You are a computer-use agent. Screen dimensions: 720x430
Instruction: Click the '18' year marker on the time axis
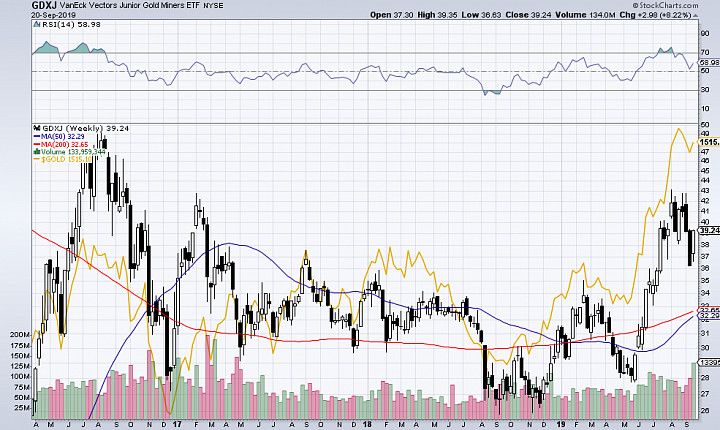coord(367,424)
